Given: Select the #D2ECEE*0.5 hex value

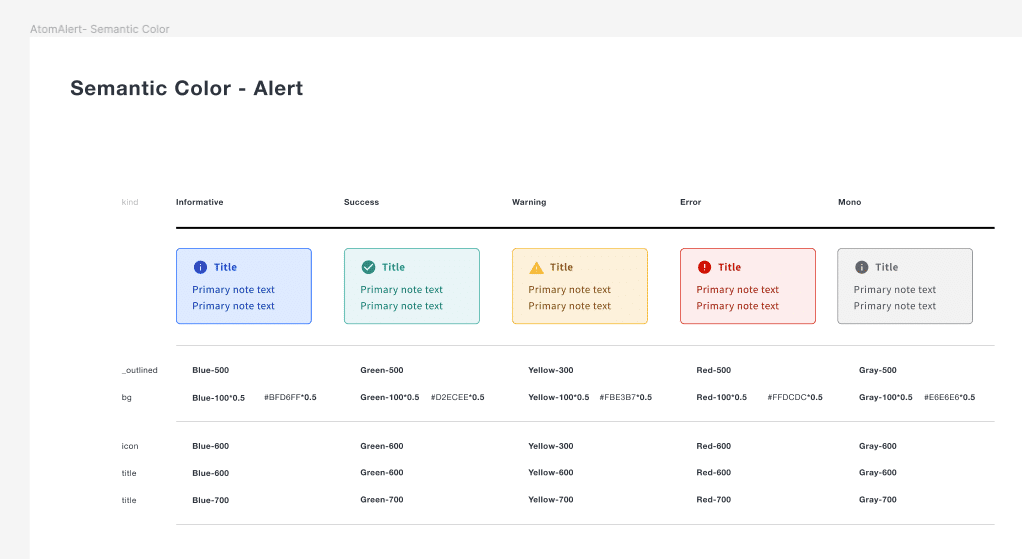Looking at the screenshot, I should [458, 397].
